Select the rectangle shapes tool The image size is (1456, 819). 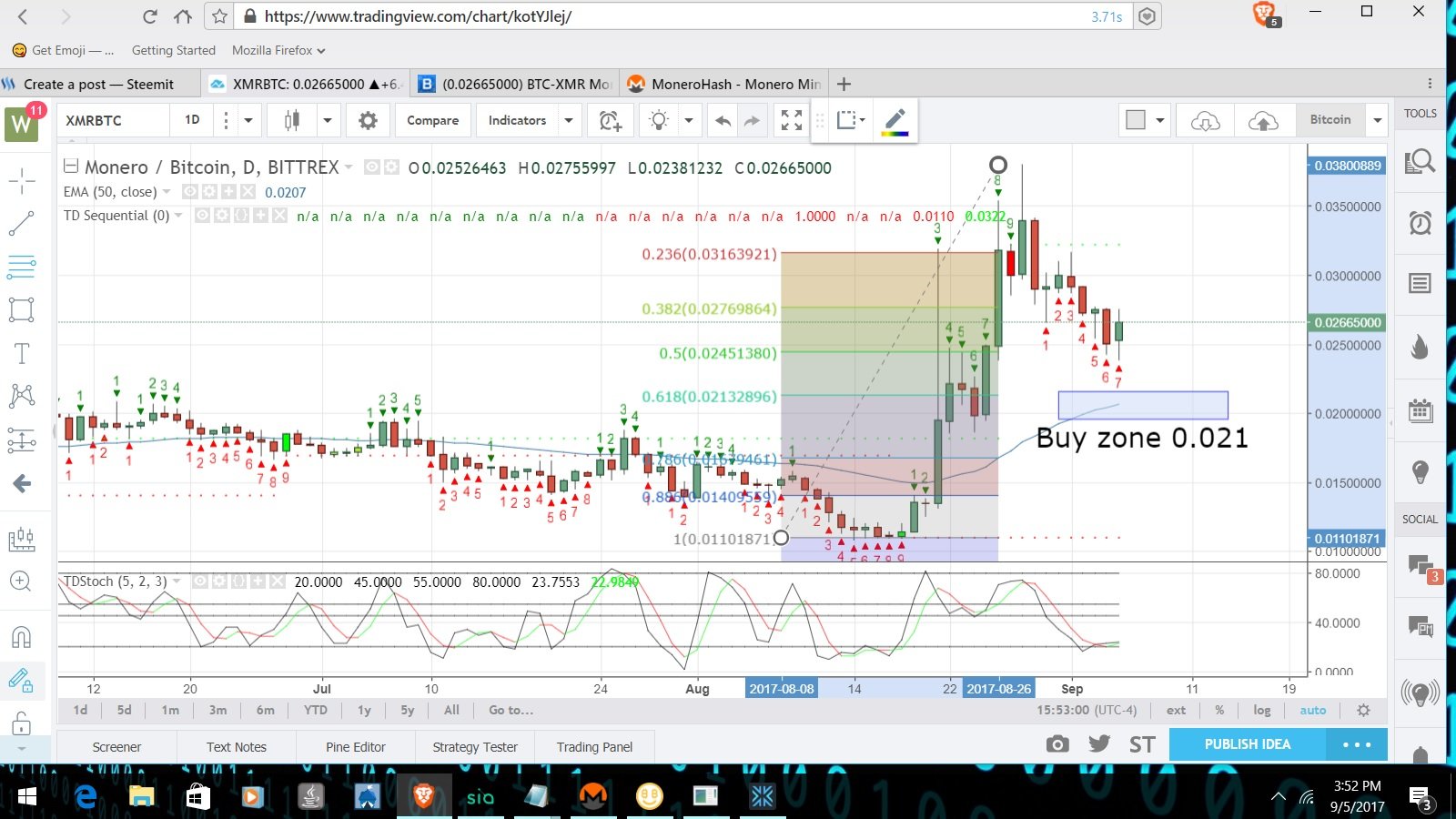tap(22, 309)
